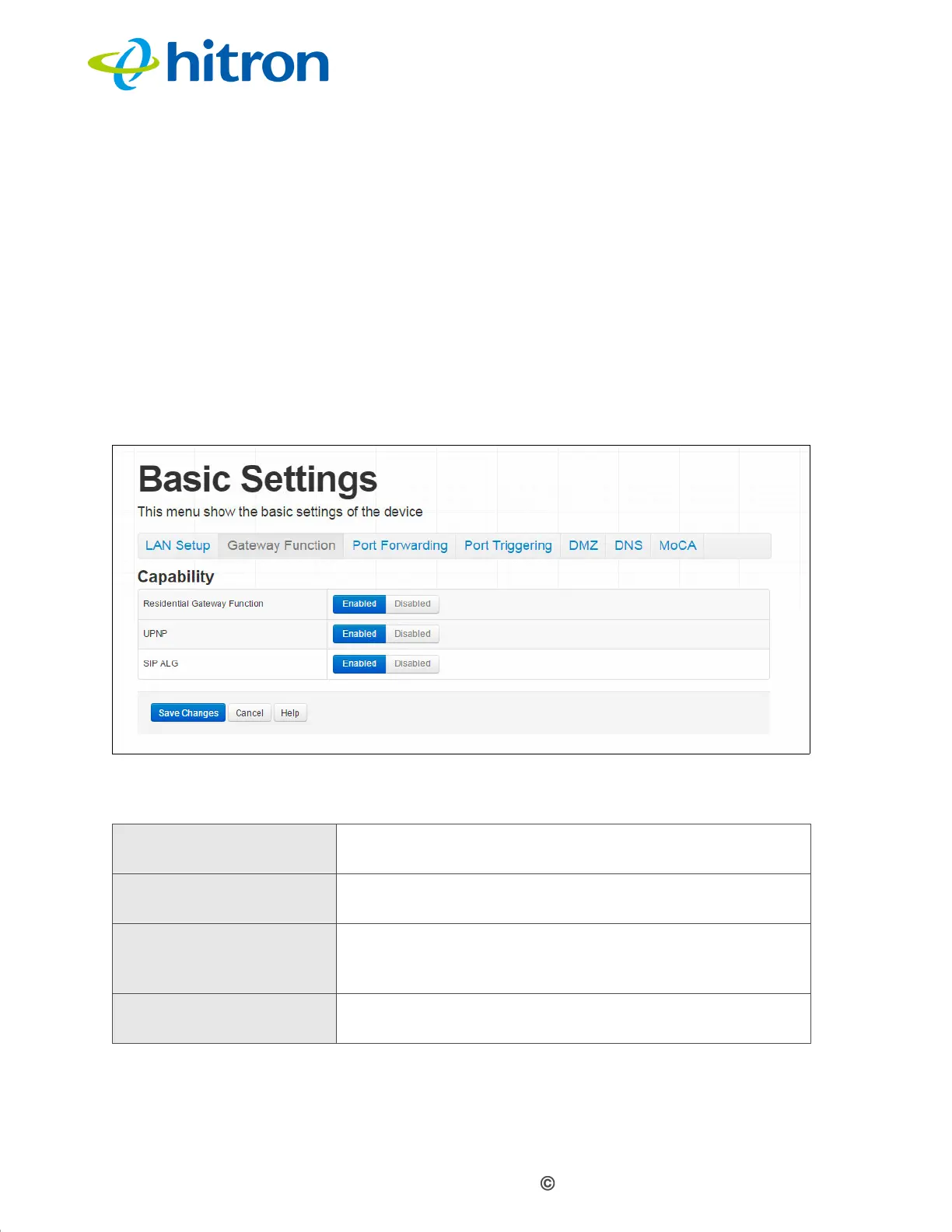The width and height of the screenshot is (952, 1232).
Task: Enable UPNP
Action: coord(359,634)
